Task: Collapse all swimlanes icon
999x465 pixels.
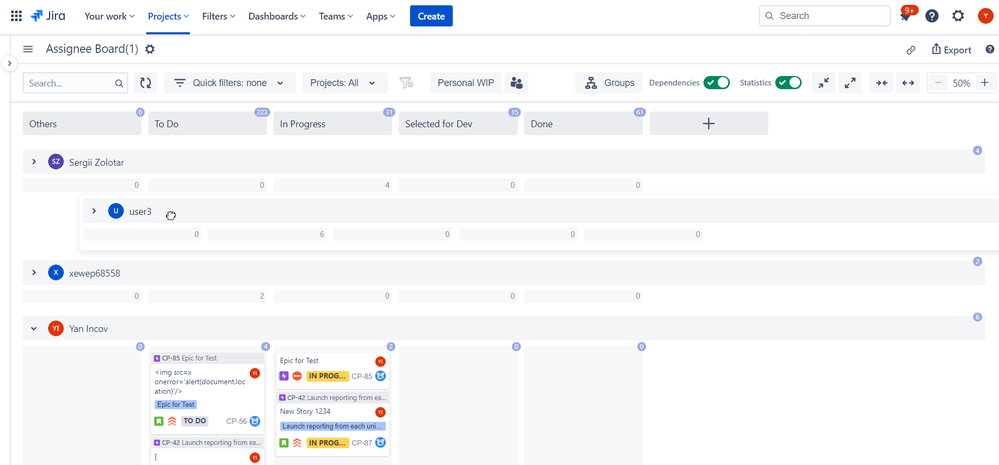Action: tap(824, 83)
